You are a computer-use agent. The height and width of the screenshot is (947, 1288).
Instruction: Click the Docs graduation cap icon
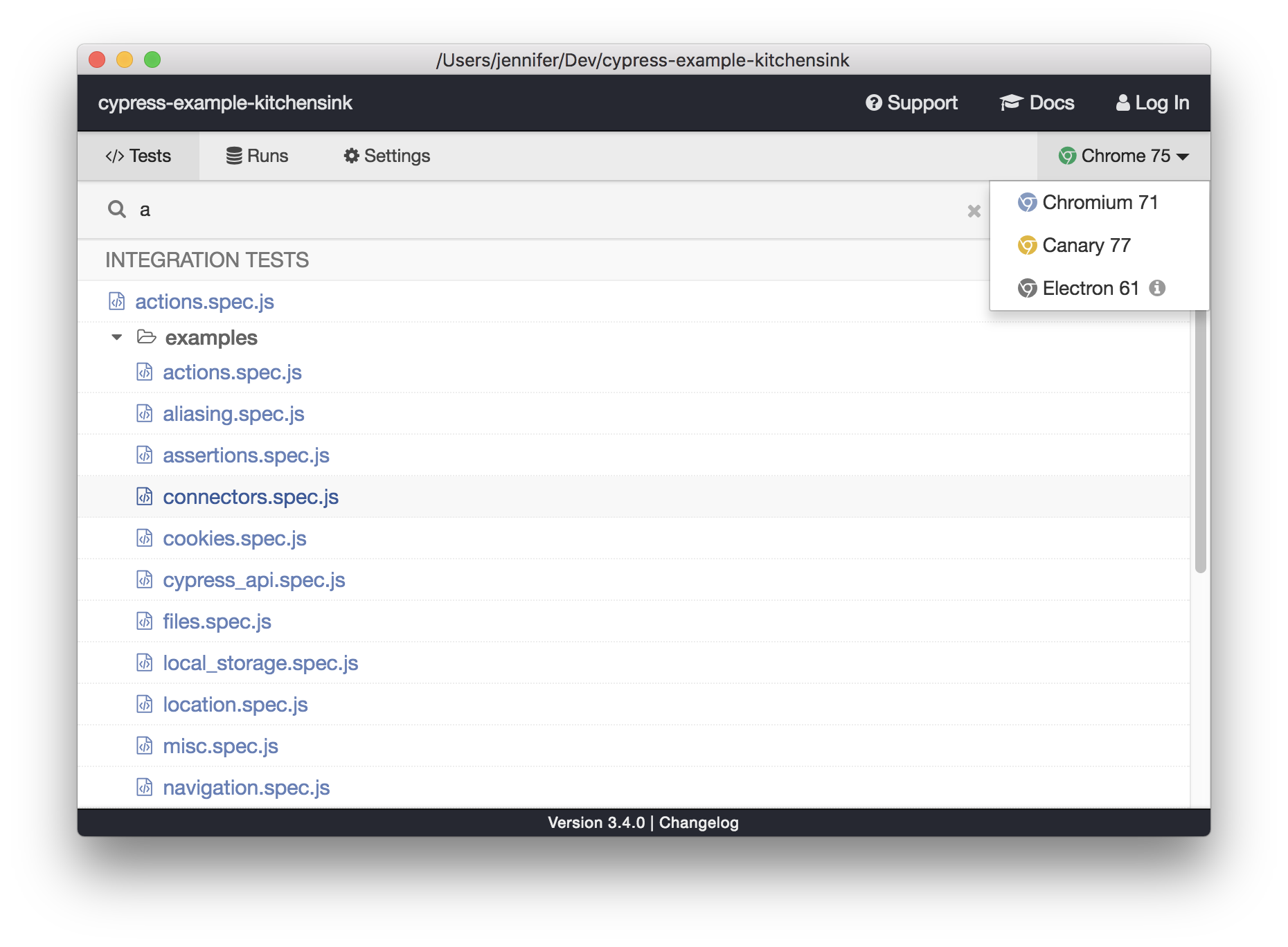[1011, 102]
